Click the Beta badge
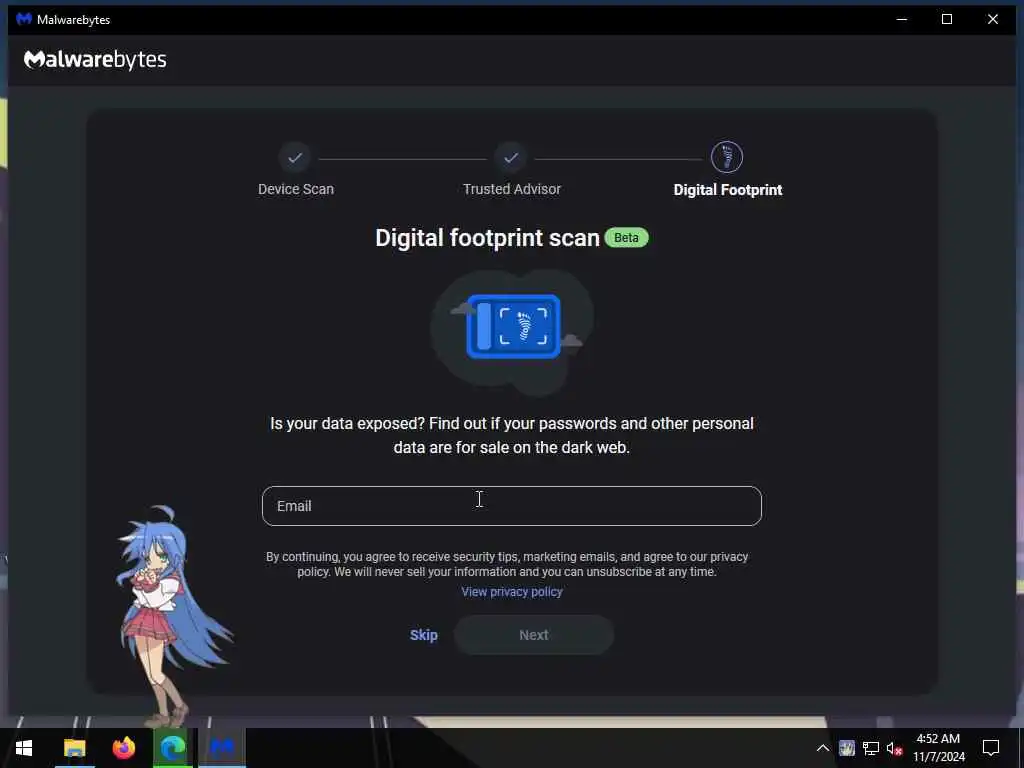The width and height of the screenshot is (1024, 768). [x=626, y=238]
